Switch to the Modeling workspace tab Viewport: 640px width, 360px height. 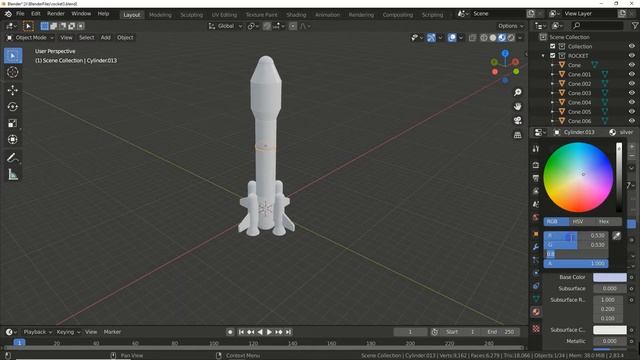pos(160,15)
